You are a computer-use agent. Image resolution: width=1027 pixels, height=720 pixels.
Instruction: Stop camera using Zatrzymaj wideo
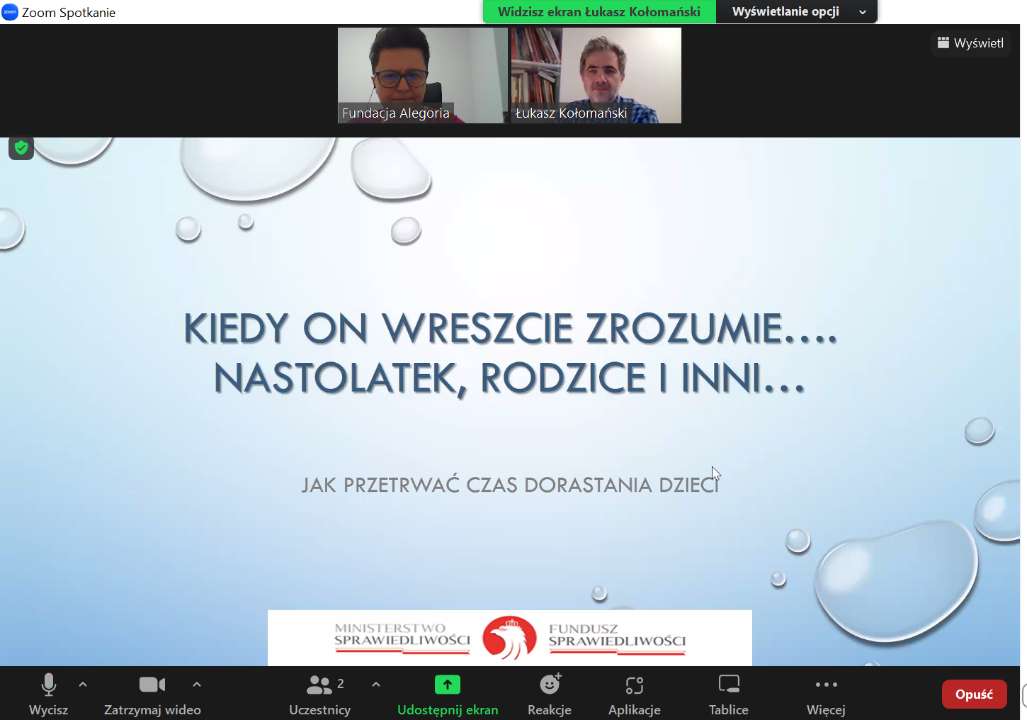coord(152,685)
